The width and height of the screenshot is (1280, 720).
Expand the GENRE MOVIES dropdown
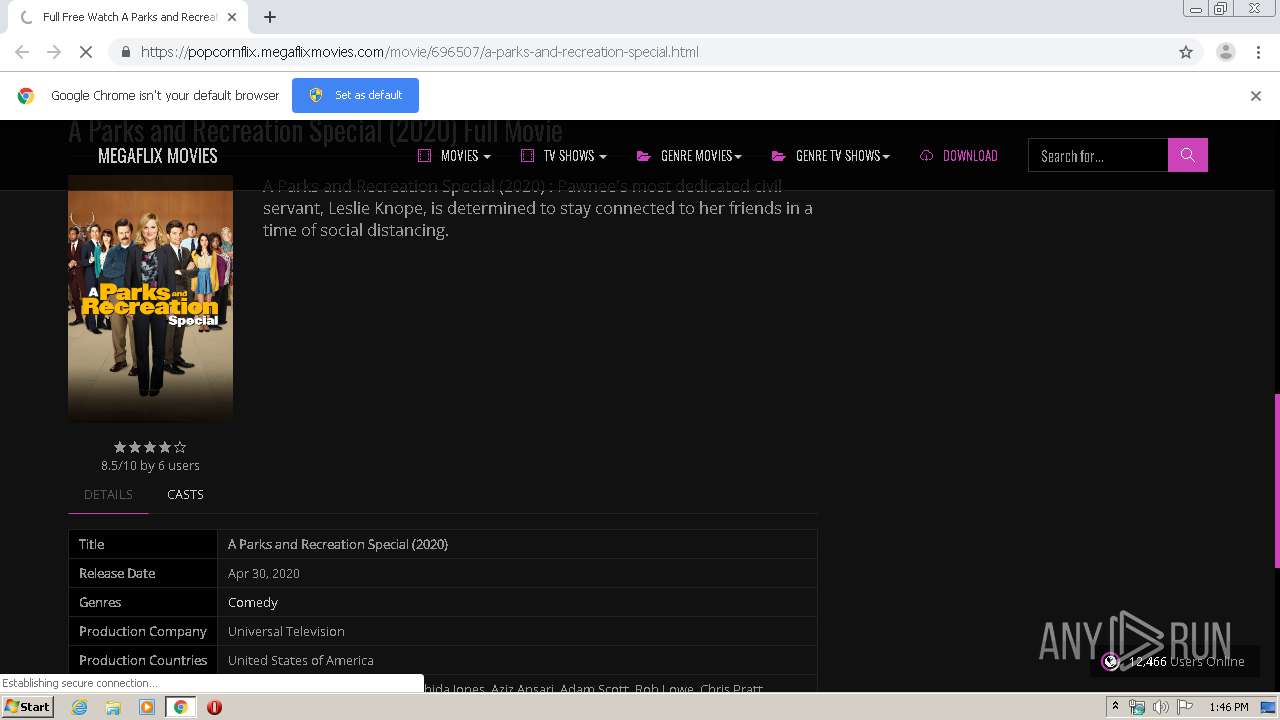(689, 155)
